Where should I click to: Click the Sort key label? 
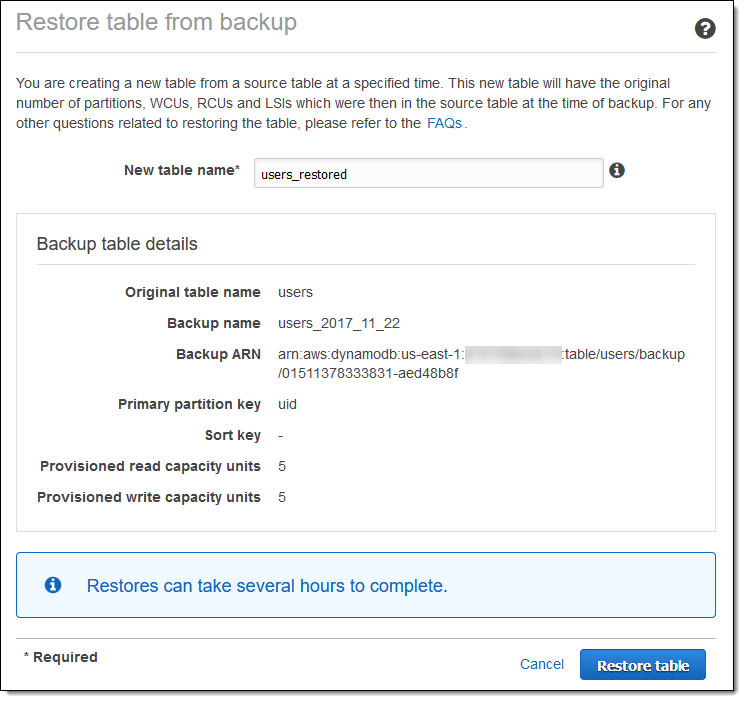(232, 435)
